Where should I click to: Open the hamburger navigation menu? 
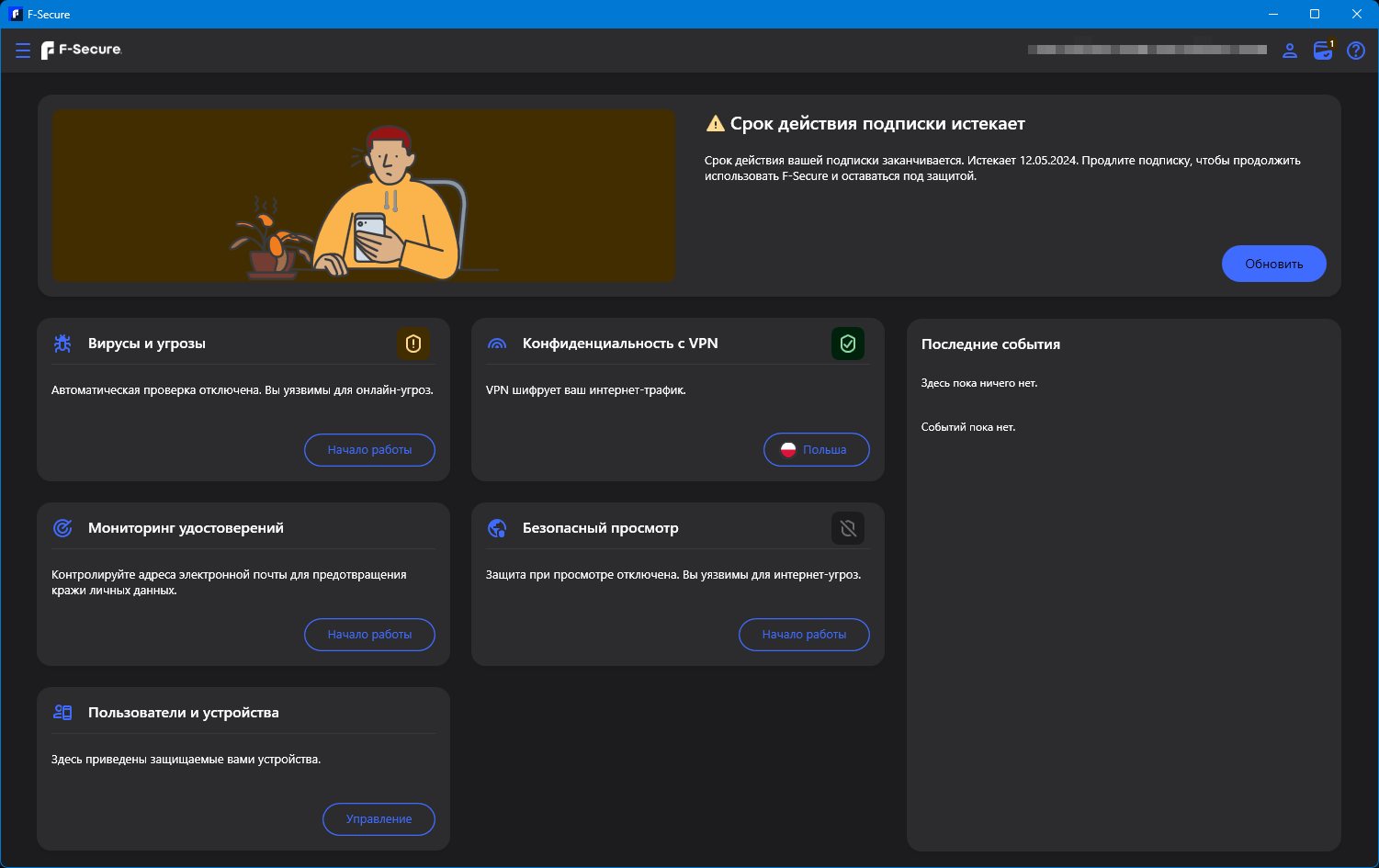[23, 51]
